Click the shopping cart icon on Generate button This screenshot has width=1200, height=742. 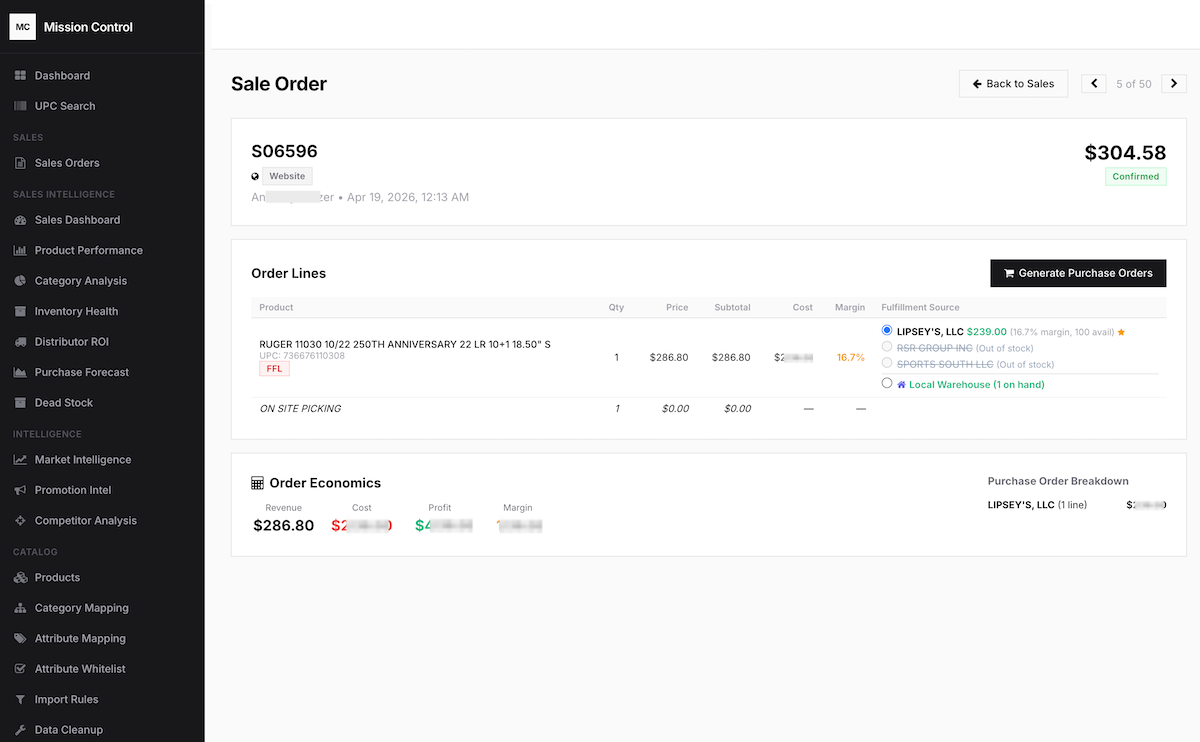1009,273
